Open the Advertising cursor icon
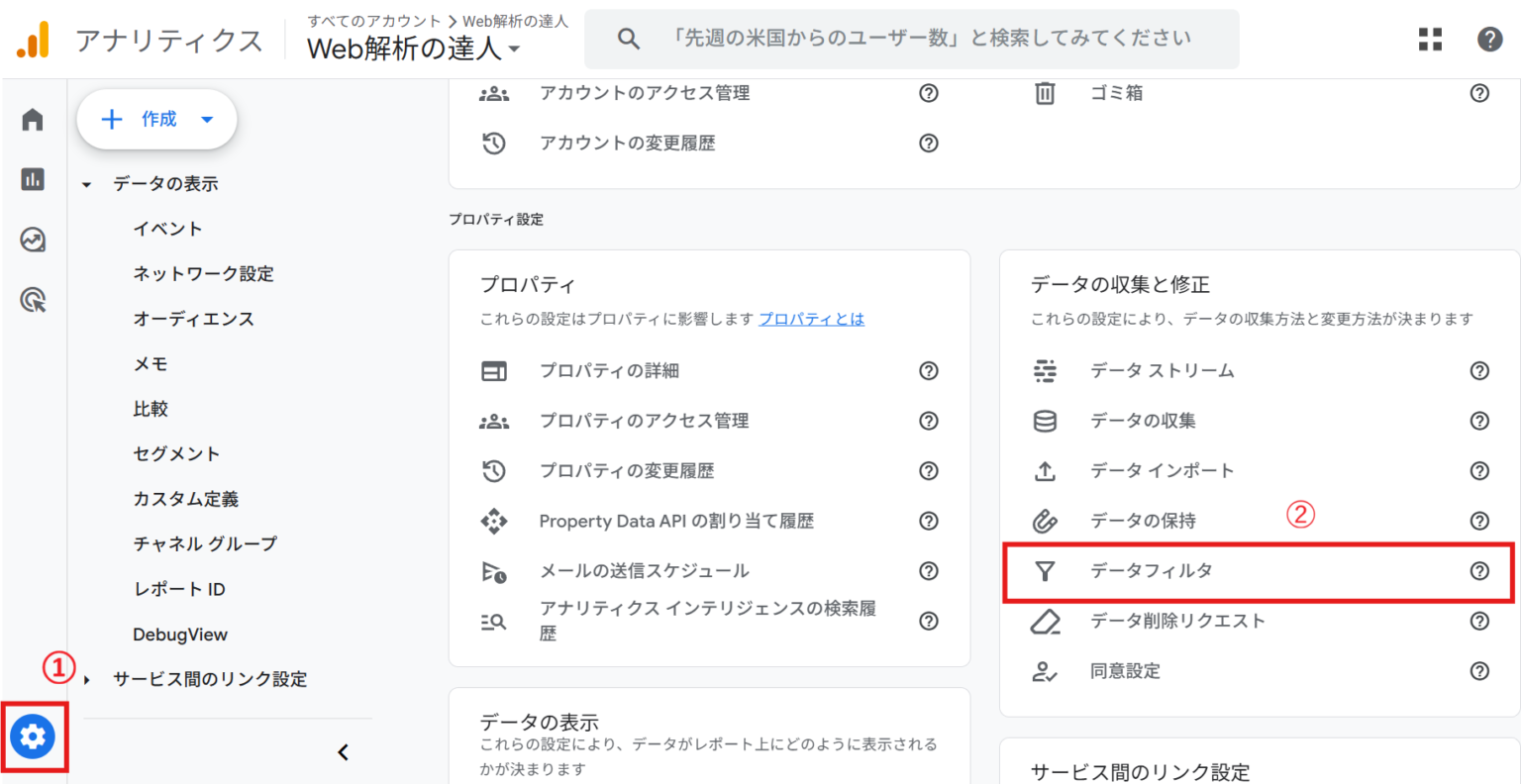The image size is (1521, 784). [33, 299]
